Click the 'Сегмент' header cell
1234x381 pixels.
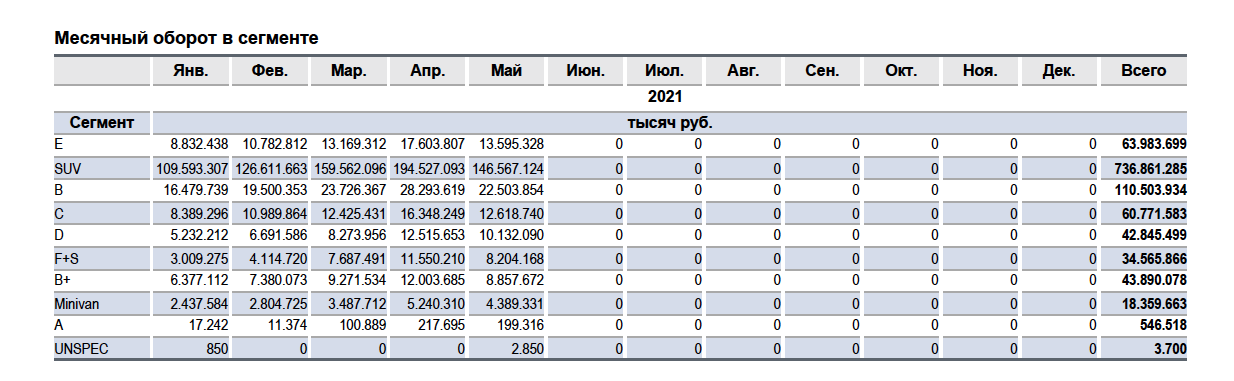pyautogui.click(x=102, y=123)
